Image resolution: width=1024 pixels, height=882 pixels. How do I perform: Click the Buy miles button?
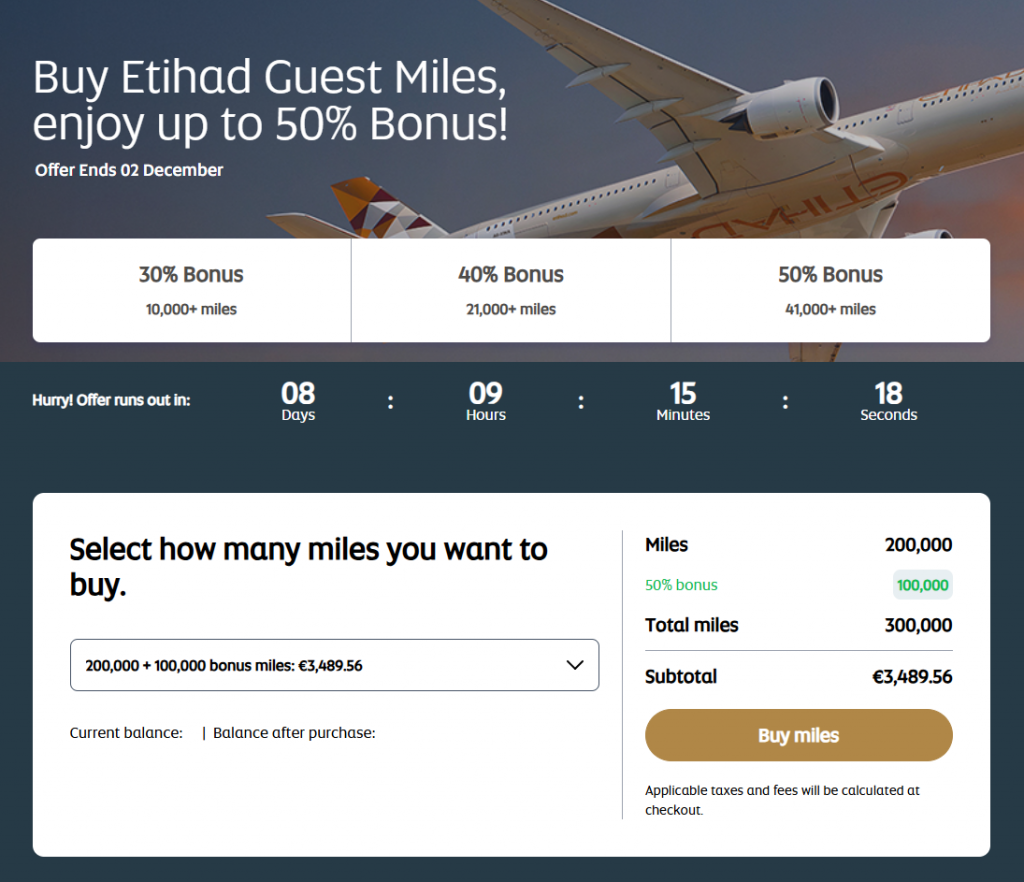[x=798, y=734]
